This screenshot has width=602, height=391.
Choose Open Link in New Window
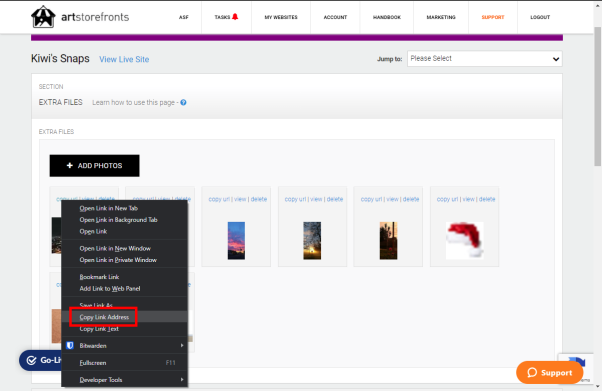[124, 248]
